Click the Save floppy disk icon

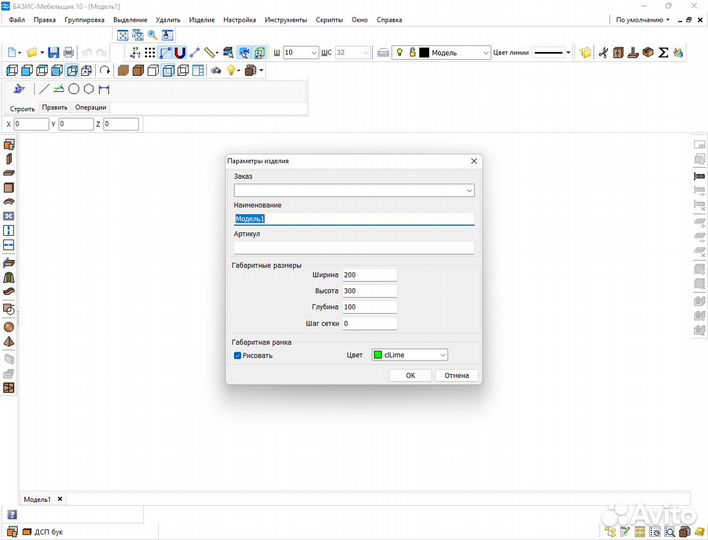click(x=53, y=52)
